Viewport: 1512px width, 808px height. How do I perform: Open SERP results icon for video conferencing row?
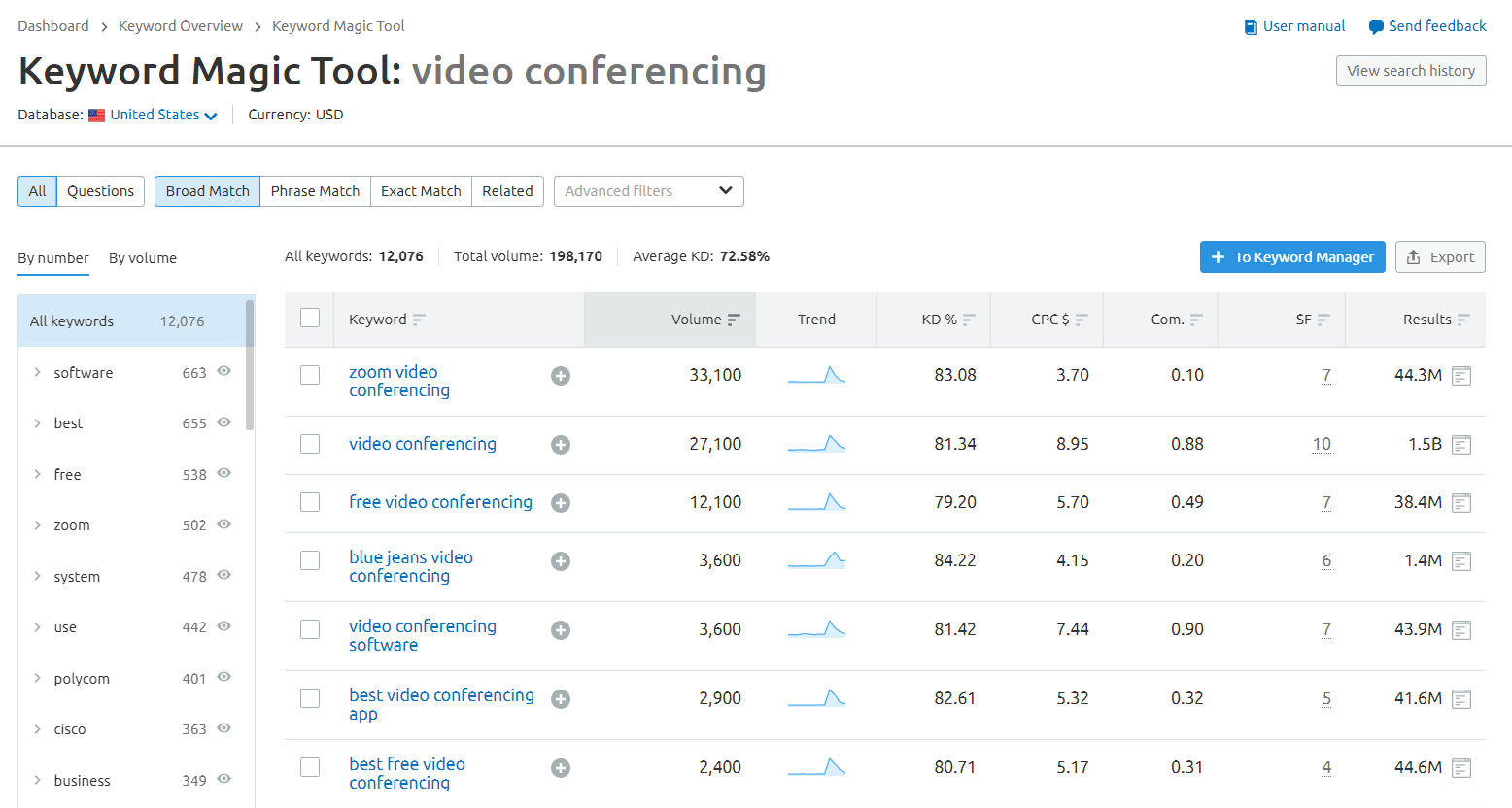tap(1461, 445)
